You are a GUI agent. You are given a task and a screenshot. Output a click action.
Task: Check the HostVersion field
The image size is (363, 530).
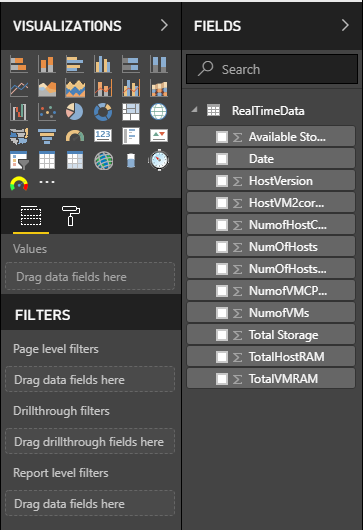222,181
